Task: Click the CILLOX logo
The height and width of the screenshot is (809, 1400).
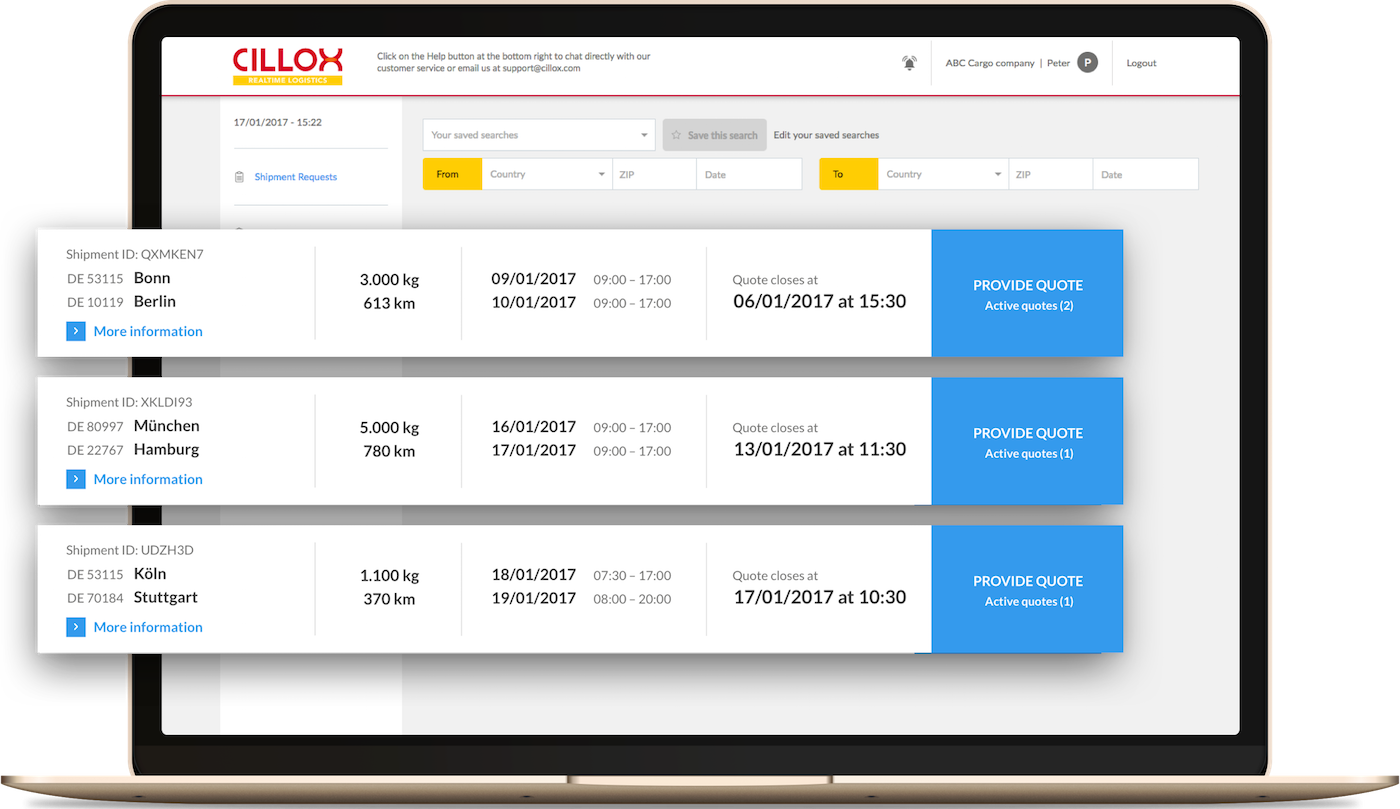Action: [288, 64]
